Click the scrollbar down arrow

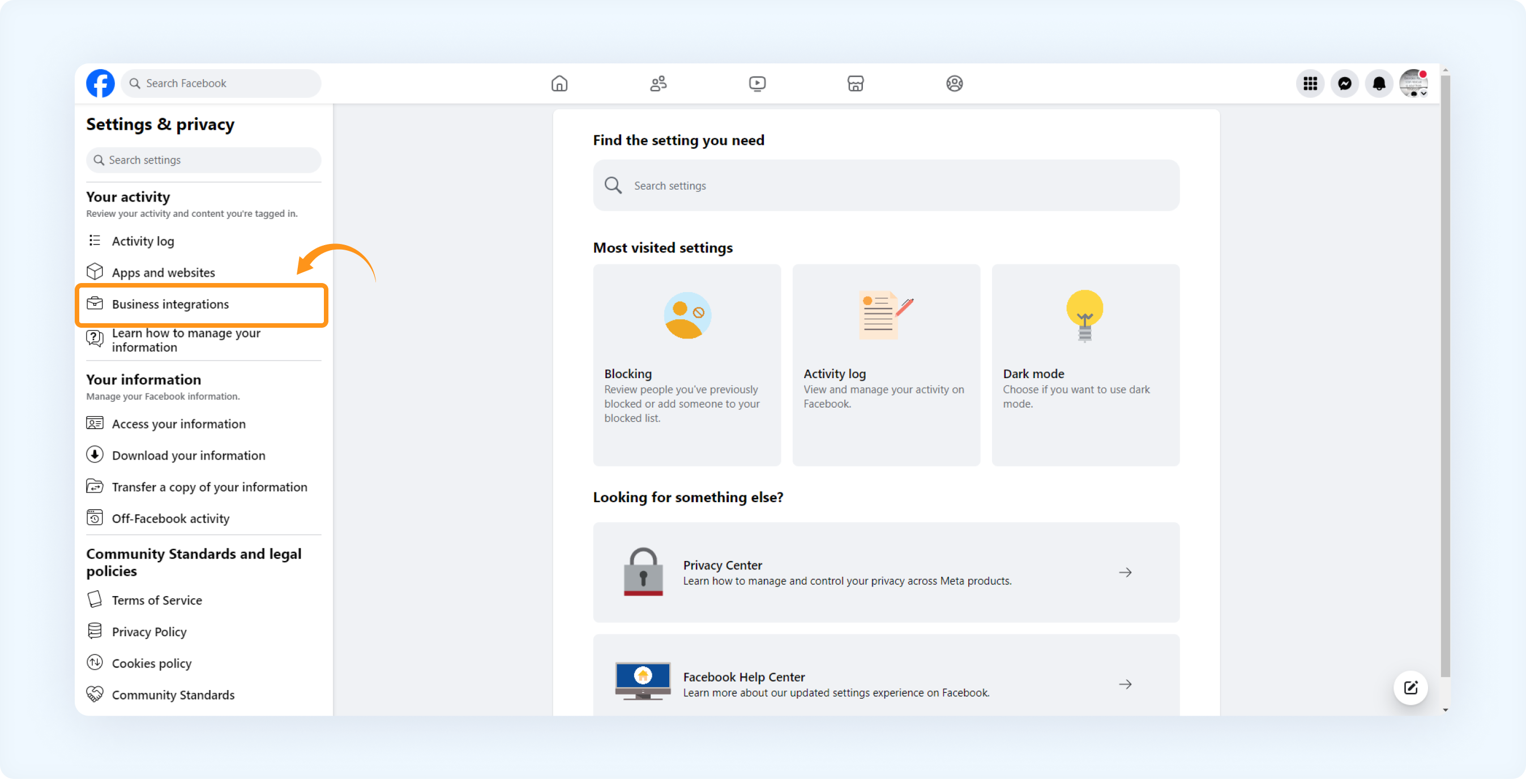tap(1446, 710)
